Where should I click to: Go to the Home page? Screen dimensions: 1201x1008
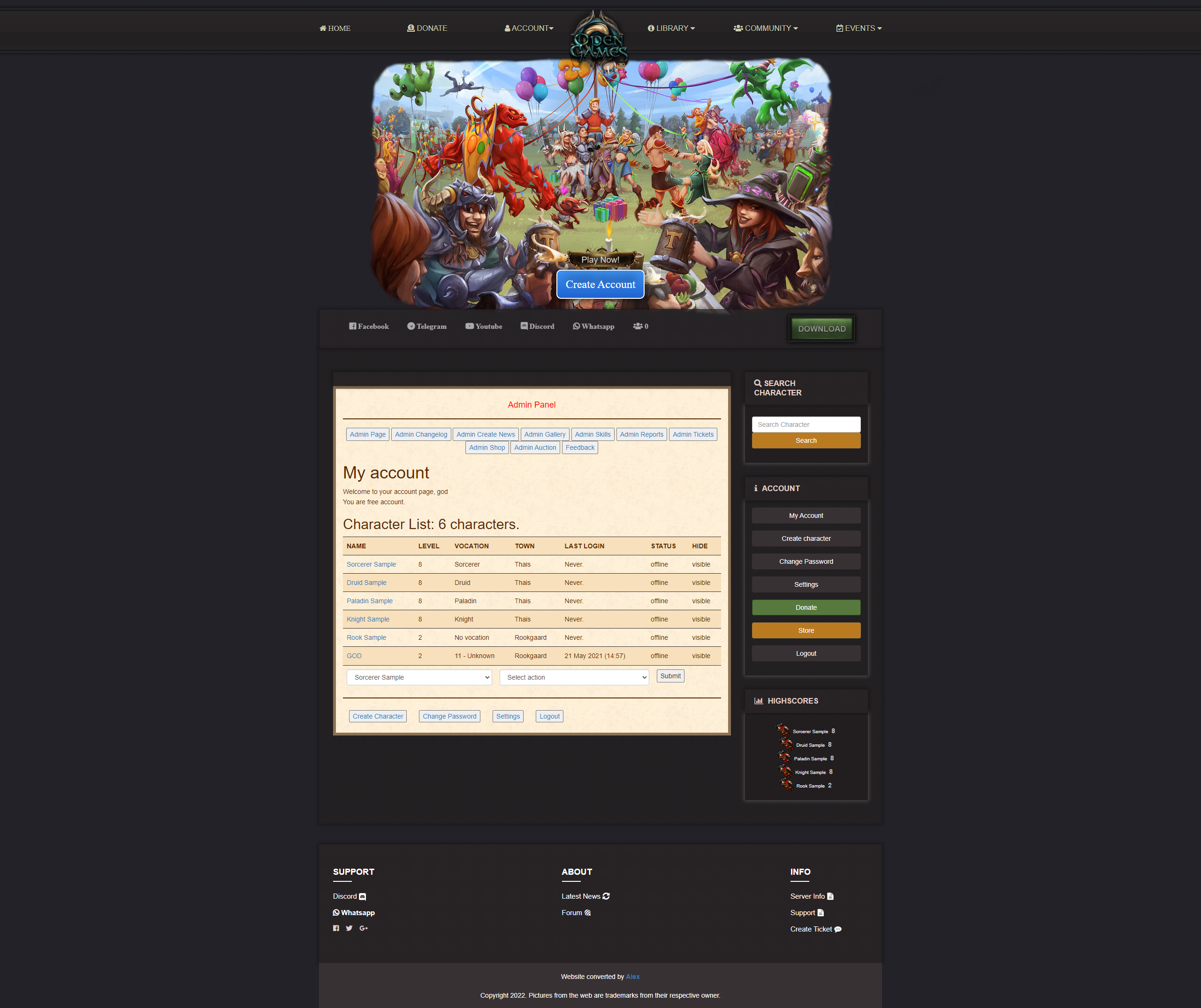pos(335,28)
